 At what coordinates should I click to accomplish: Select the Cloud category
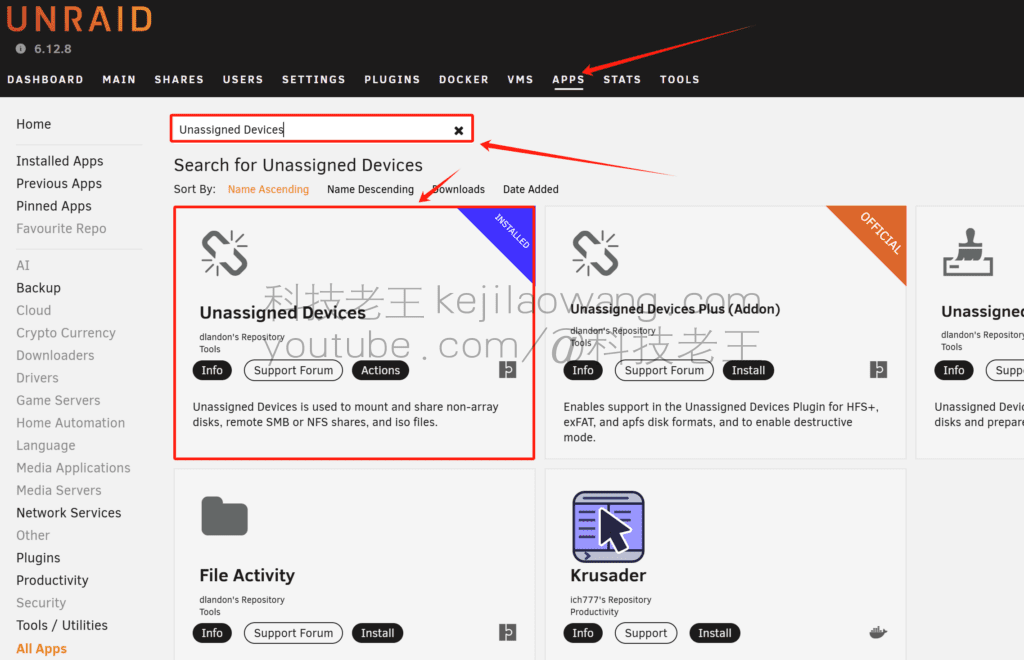33,310
